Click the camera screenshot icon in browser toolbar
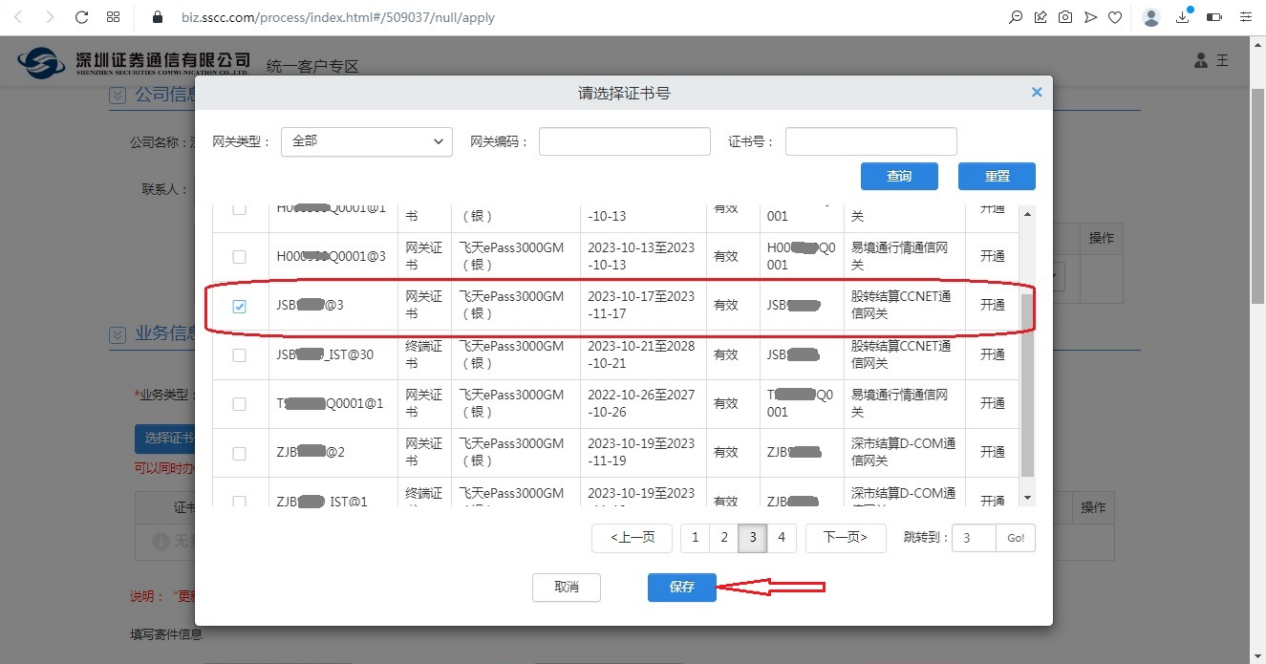The height and width of the screenshot is (664, 1266). click(1065, 17)
